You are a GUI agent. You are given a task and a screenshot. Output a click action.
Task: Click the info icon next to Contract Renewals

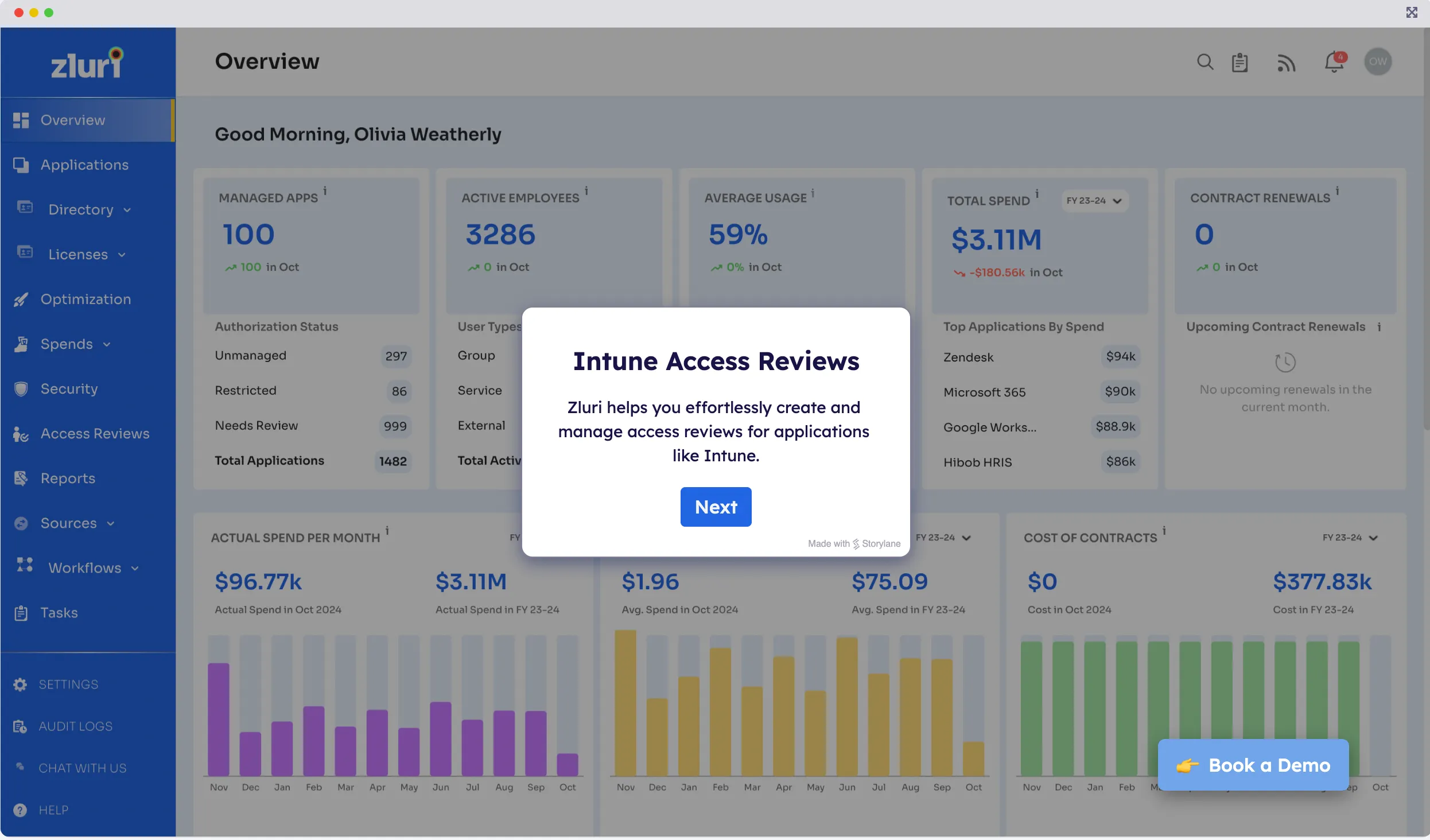point(1337,191)
